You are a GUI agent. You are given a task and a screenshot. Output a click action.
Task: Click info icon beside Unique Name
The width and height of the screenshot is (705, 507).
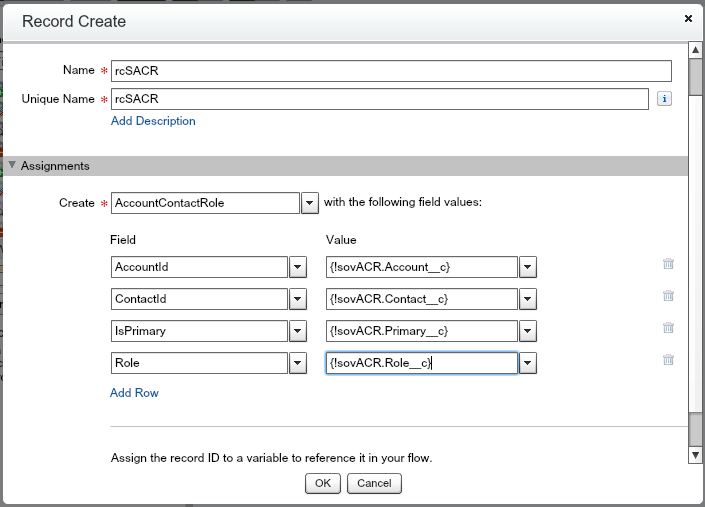pos(664,98)
